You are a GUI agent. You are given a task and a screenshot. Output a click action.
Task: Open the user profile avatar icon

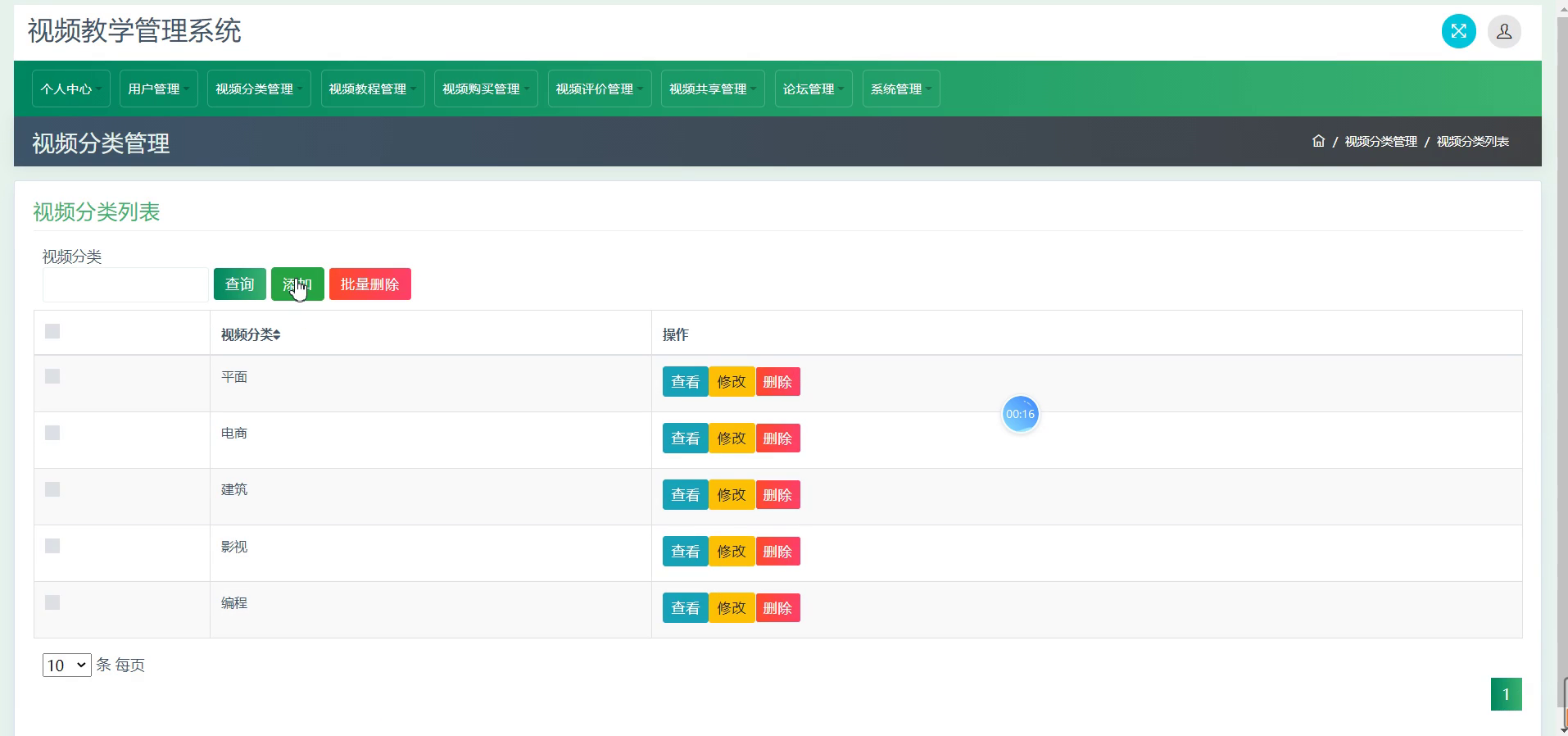[1504, 31]
